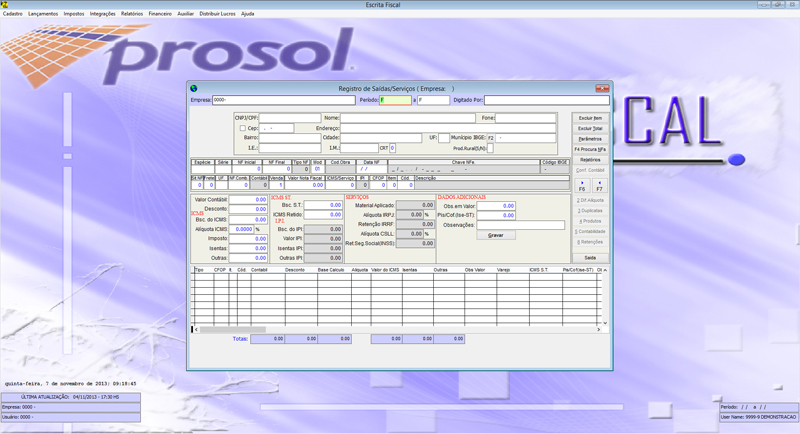Click the F2 lookup button beside Município IBGE
Image resolution: width=800 pixels, height=434 pixels.
coord(491,138)
